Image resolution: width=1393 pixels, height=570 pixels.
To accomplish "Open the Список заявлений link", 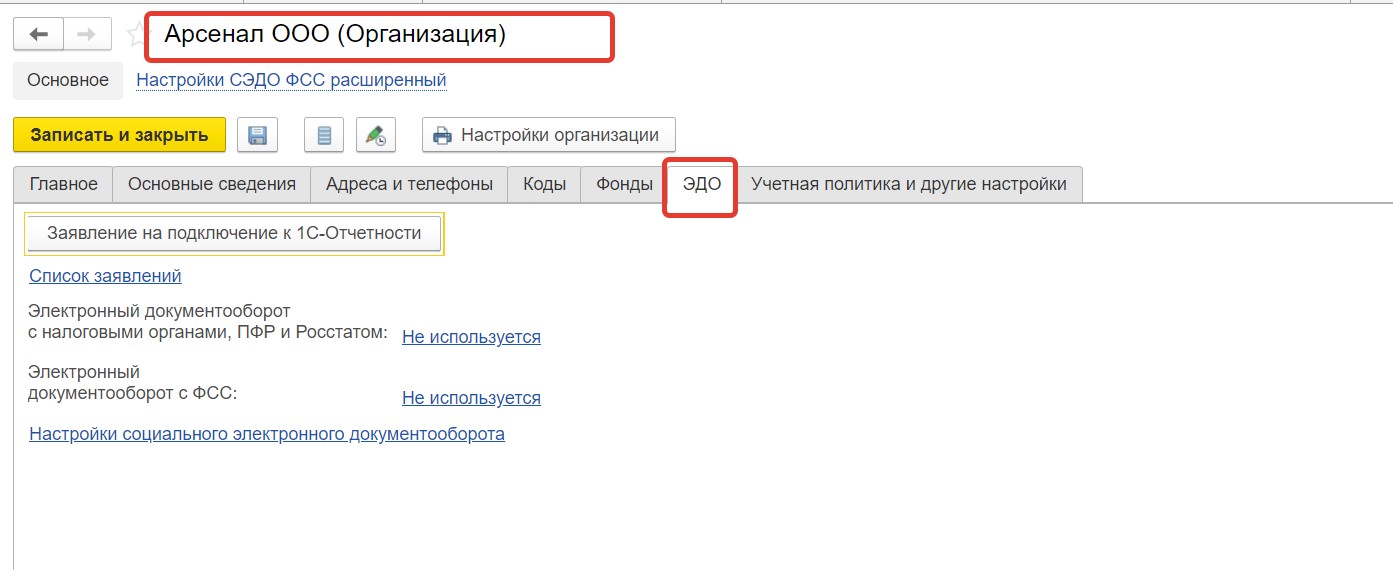I will click(105, 276).
